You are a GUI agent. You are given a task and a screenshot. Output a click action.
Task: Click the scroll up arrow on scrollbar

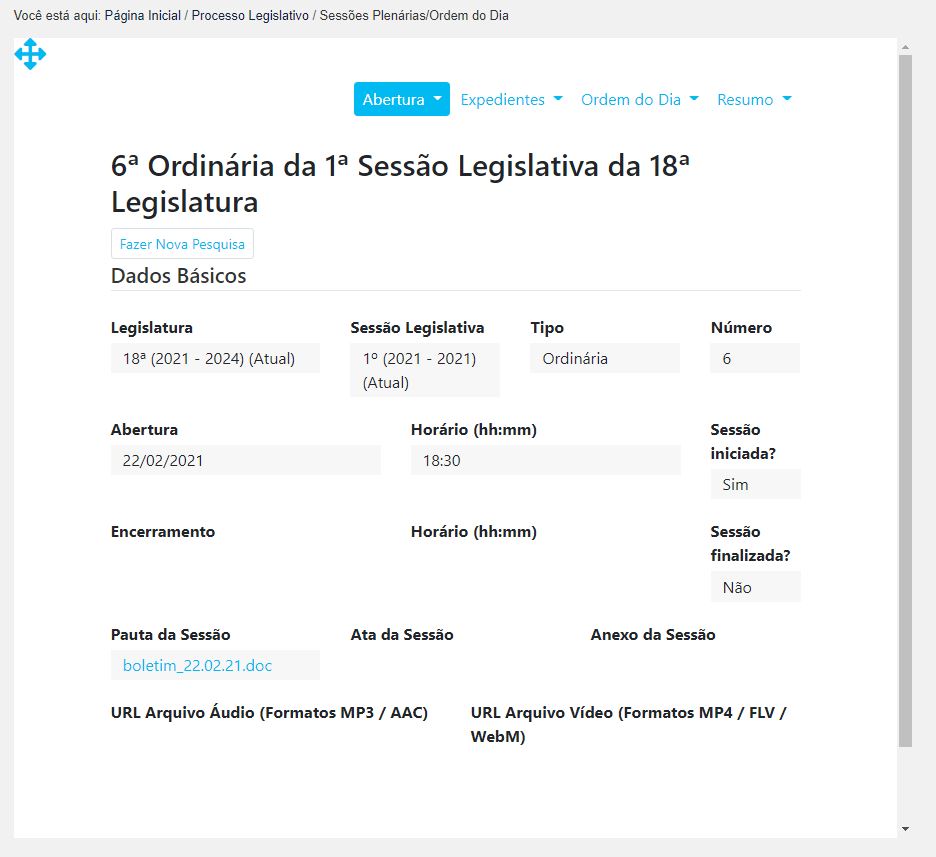point(905,47)
